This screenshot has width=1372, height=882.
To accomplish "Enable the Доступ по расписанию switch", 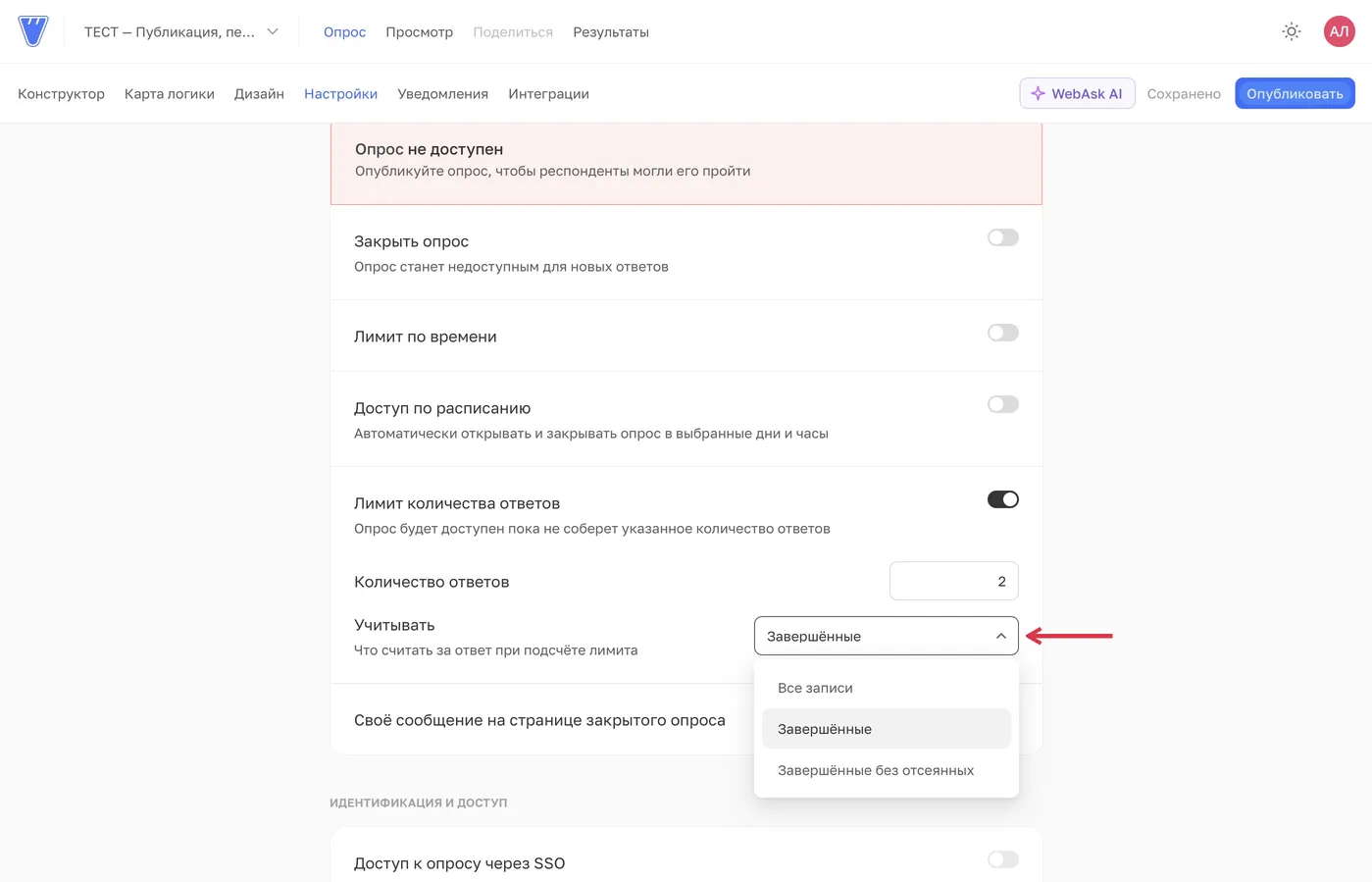I will [x=1002, y=404].
